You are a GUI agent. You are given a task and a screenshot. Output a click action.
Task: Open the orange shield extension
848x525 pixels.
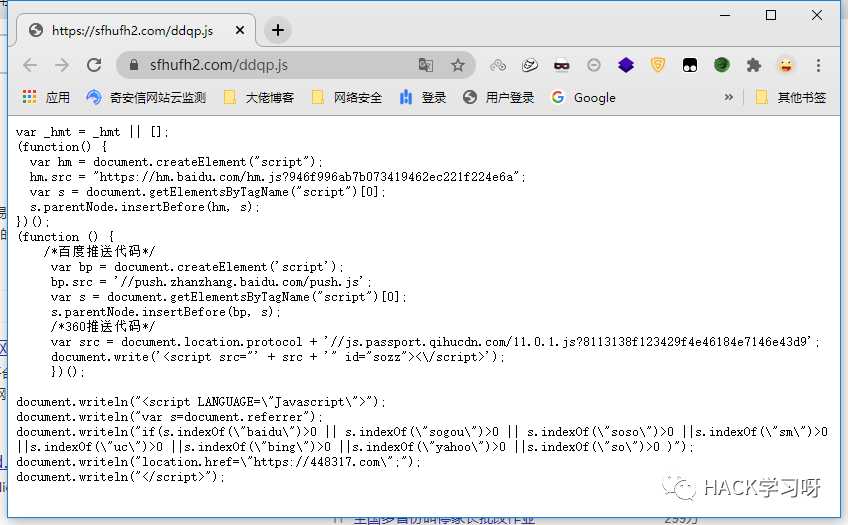click(658, 65)
